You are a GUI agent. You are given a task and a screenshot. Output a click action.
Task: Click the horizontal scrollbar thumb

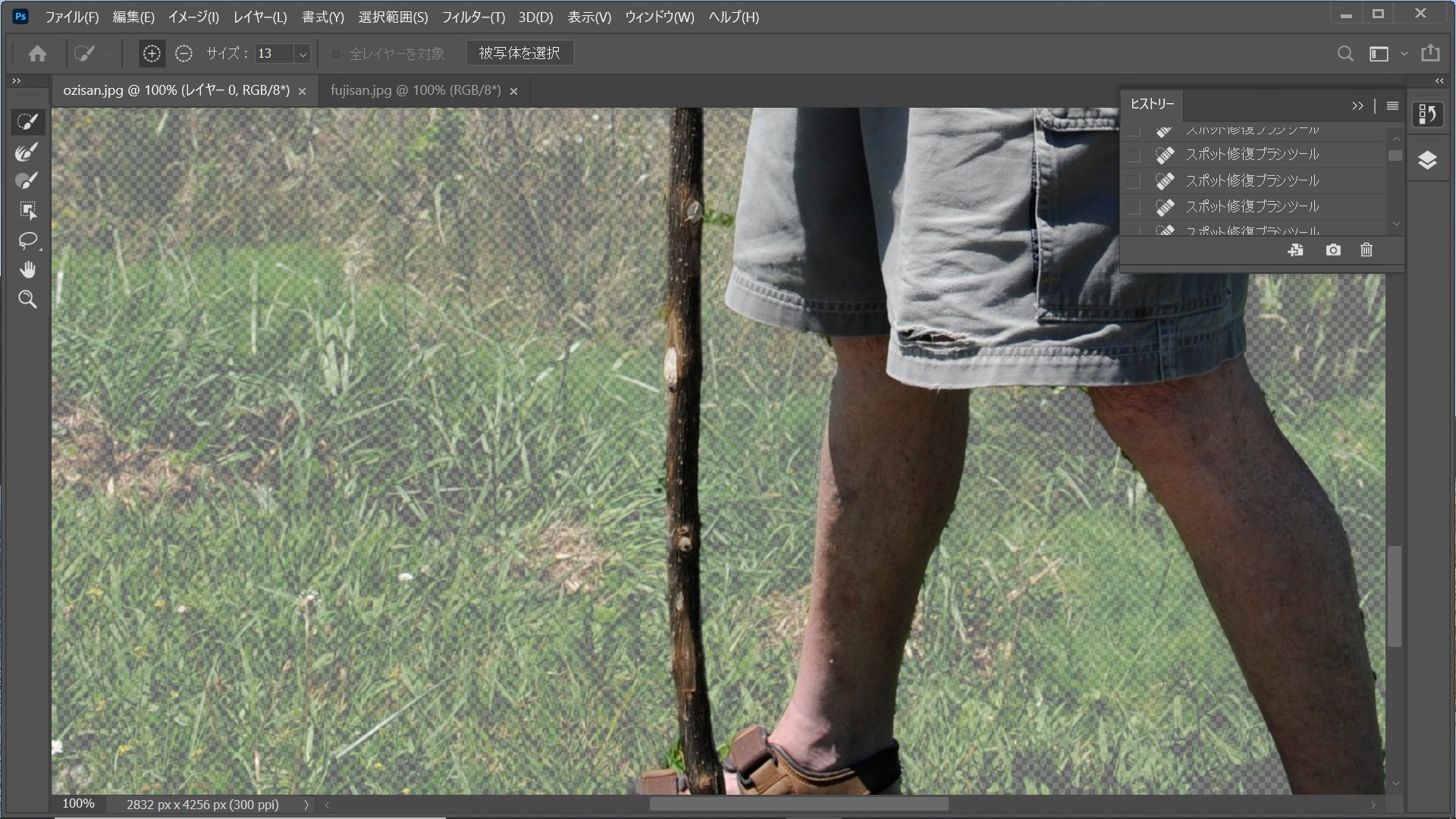799,805
